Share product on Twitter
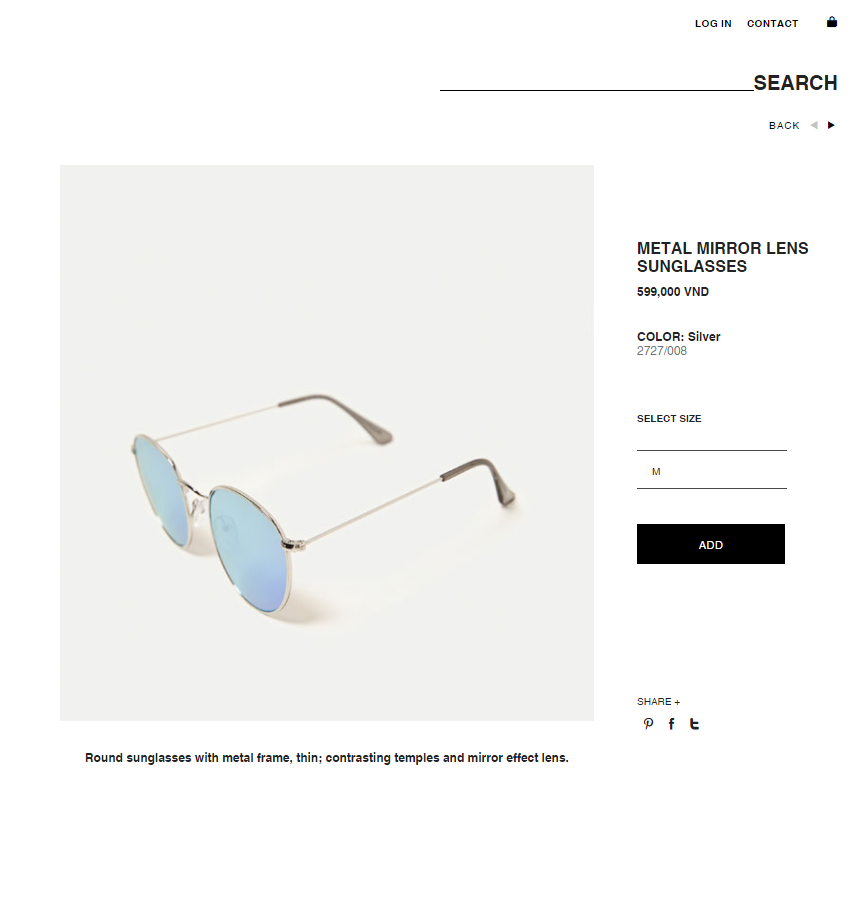The height and width of the screenshot is (913, 857). click(x=694, y=724)
